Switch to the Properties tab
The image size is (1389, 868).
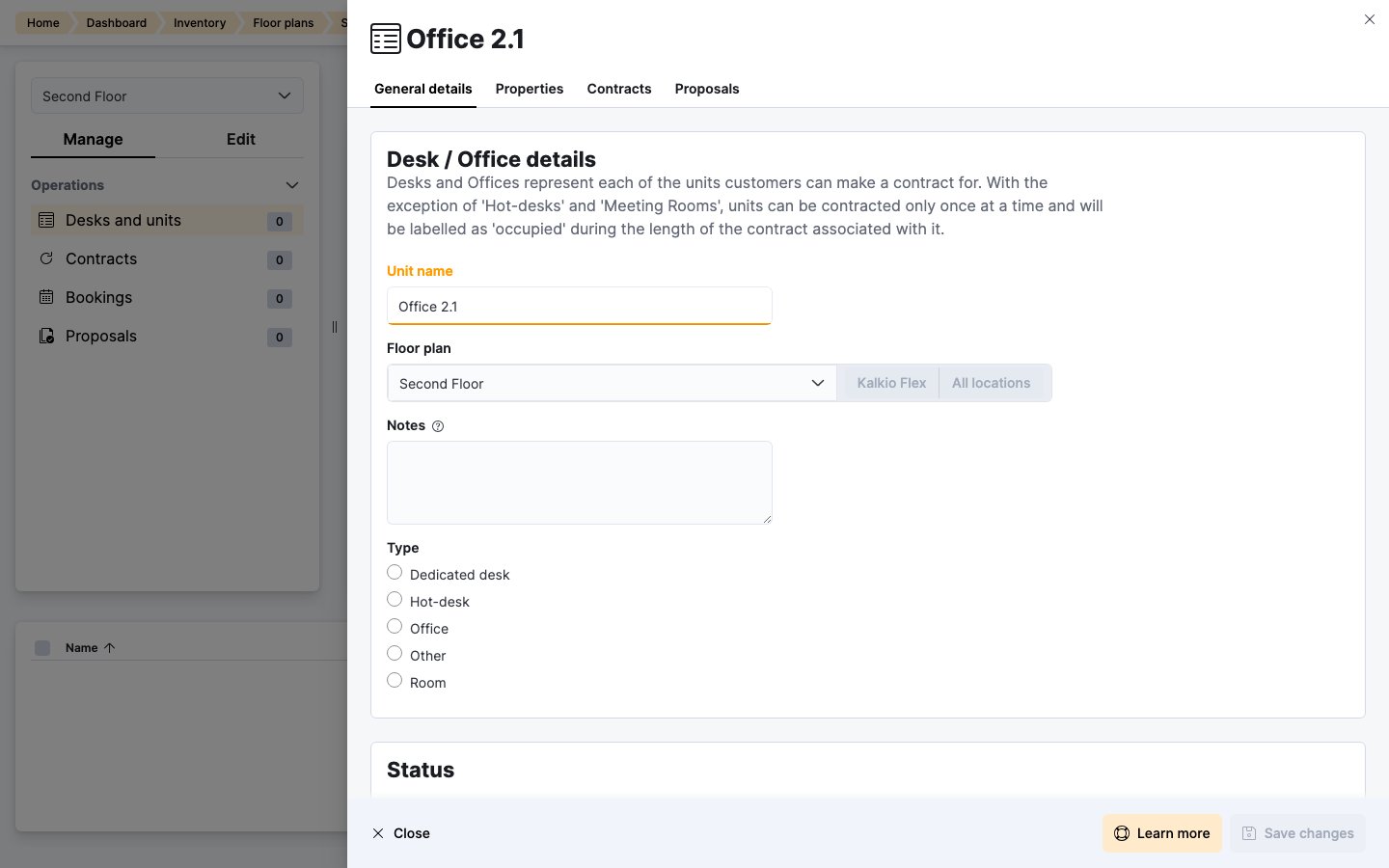tap(530, 89)
